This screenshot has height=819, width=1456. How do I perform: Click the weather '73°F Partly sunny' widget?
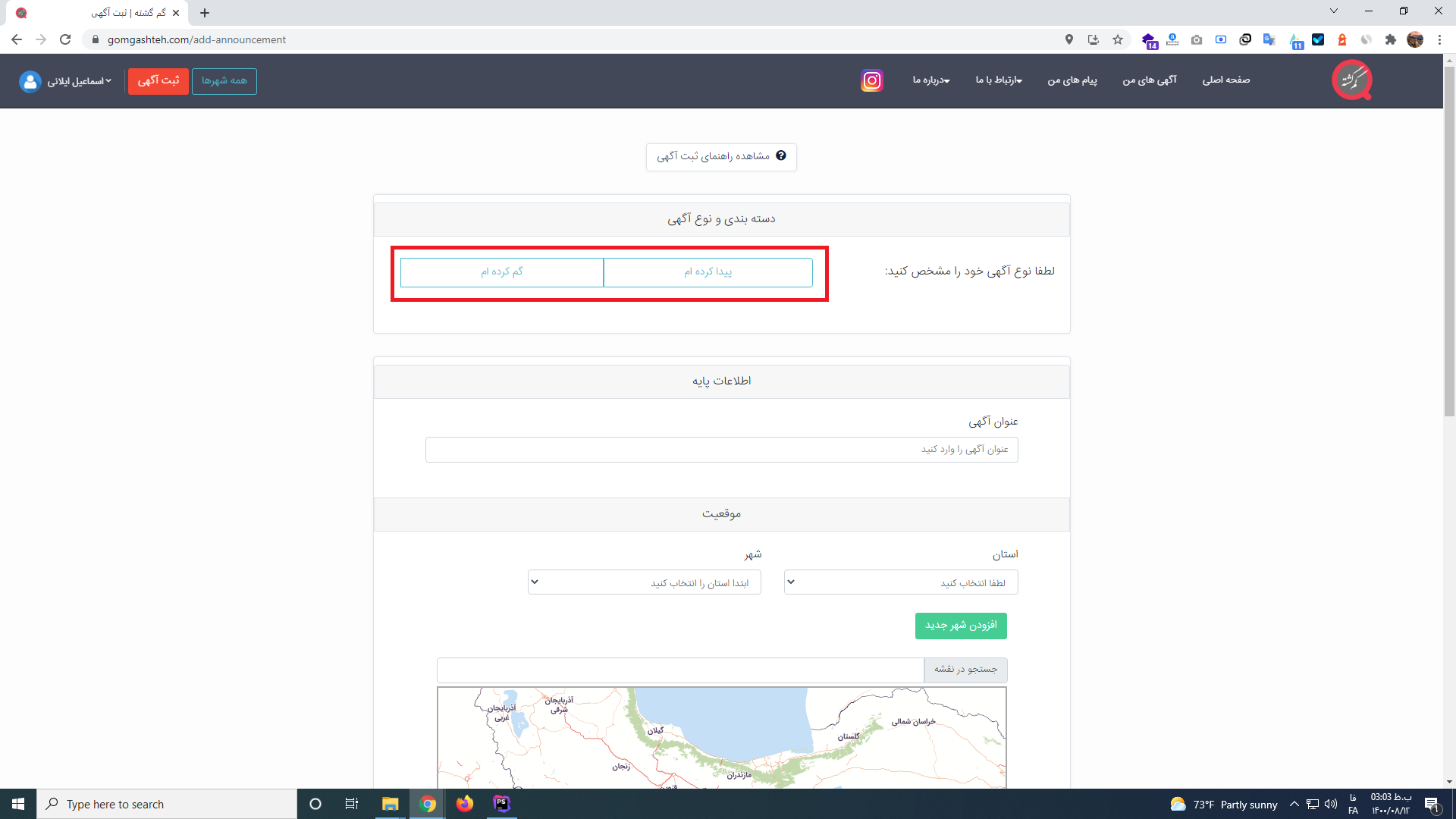tap(1224, 805)
